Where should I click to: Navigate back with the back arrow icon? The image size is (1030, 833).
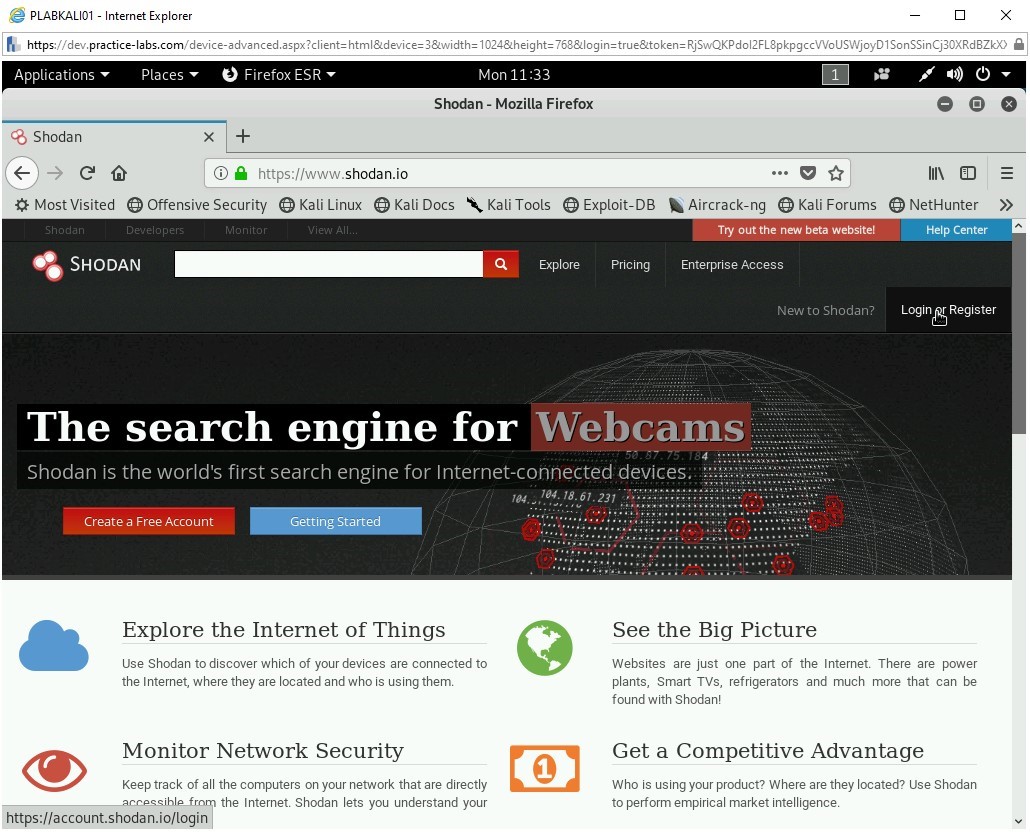[22, 172]
